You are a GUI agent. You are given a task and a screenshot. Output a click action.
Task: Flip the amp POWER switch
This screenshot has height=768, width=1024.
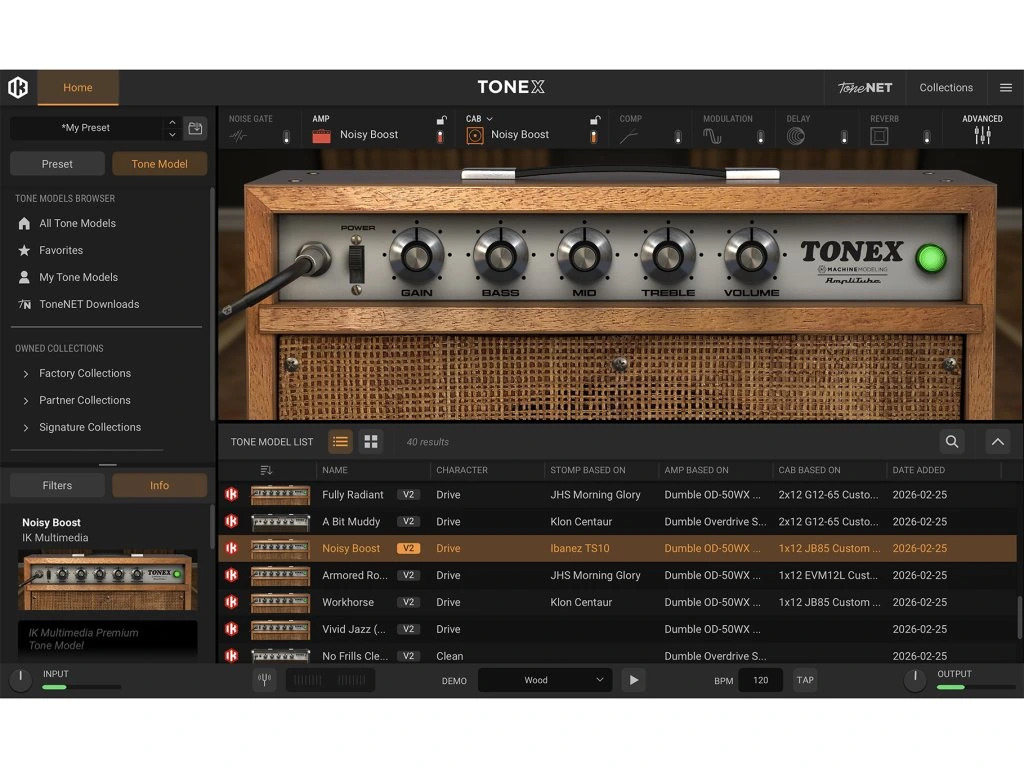coord(357,262)
